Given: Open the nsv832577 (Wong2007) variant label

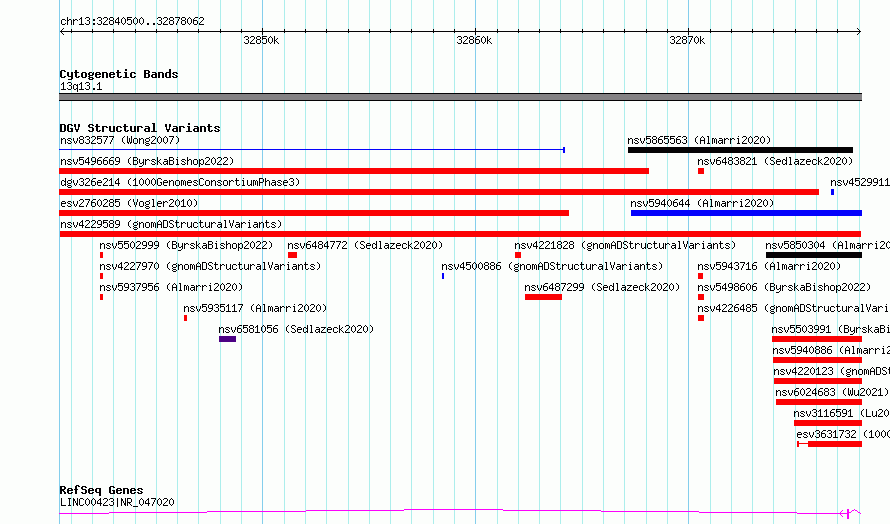Looking at the screenshot, I should point(120,140).
